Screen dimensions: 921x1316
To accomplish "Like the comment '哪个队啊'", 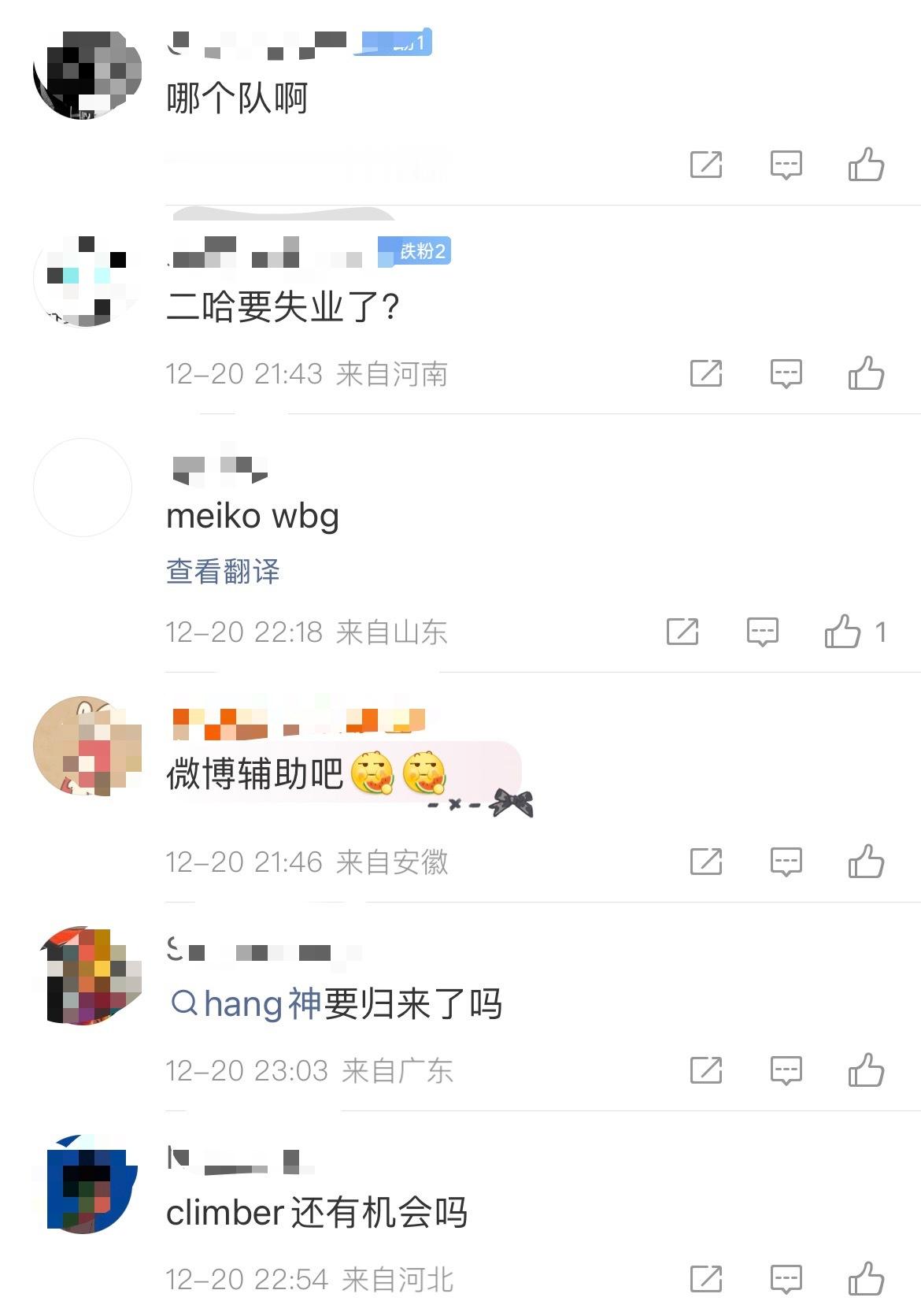I will [866, 165].
